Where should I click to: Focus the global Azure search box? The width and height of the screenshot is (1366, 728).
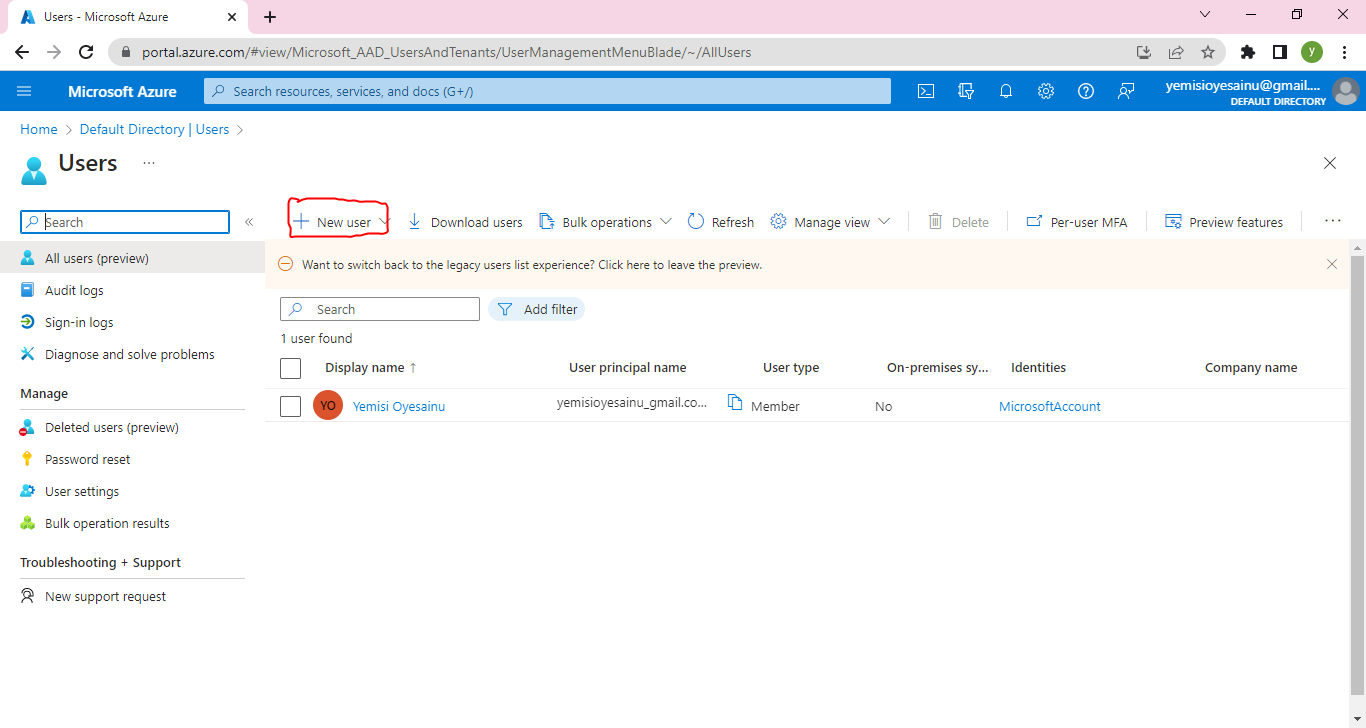(x=547, y=91)
